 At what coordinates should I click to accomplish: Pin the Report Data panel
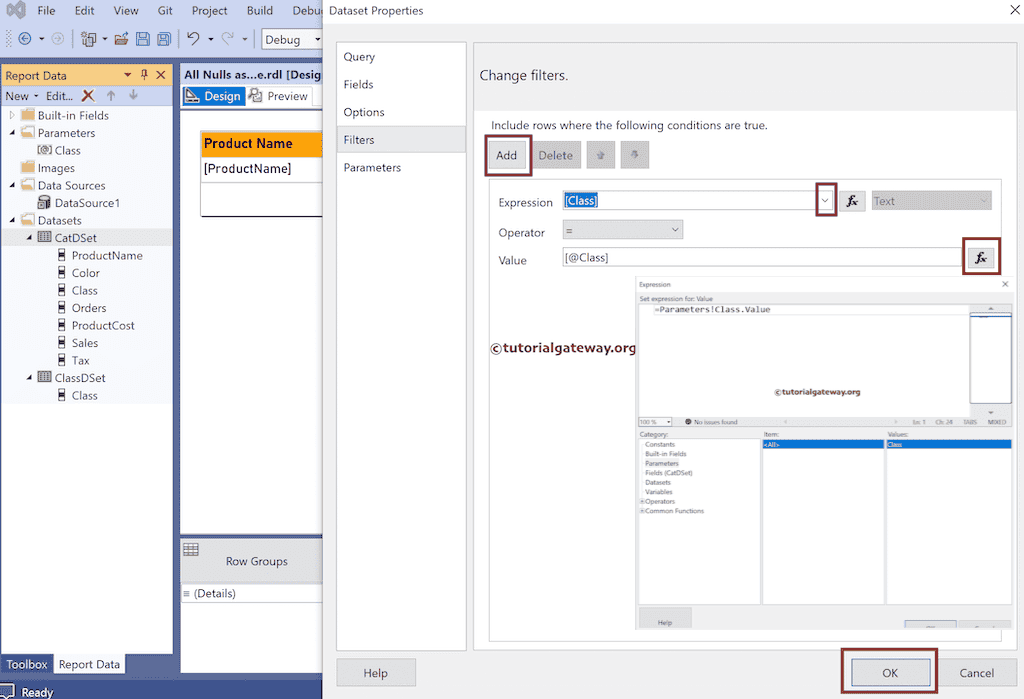pos(143,74)
